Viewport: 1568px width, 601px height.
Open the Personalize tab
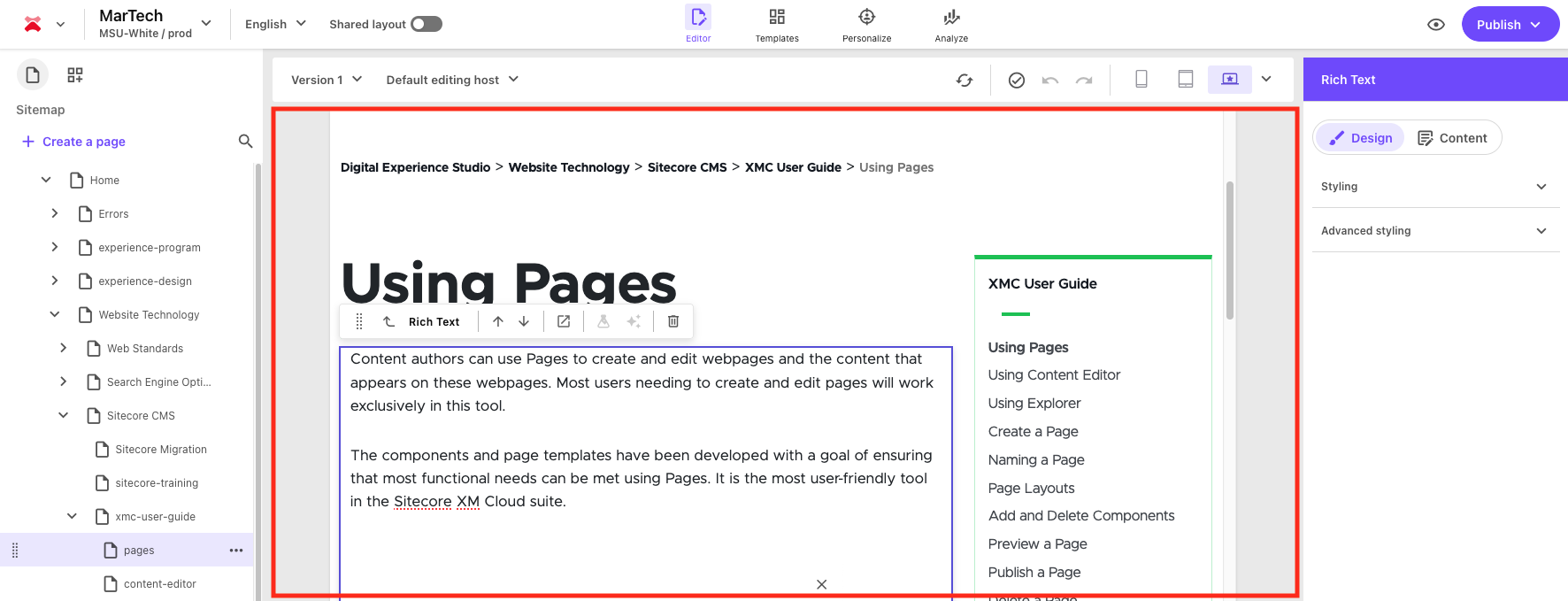867,24
